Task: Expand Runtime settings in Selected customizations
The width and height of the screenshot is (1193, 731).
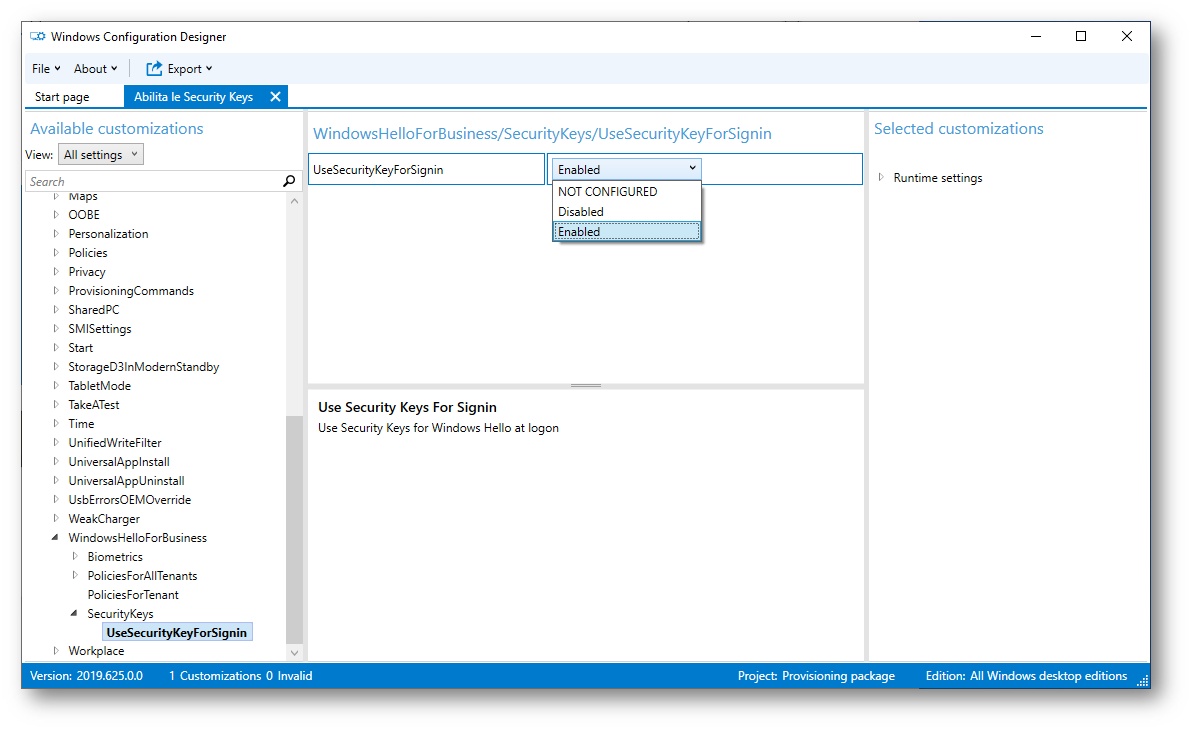Action: pos(881,177)
